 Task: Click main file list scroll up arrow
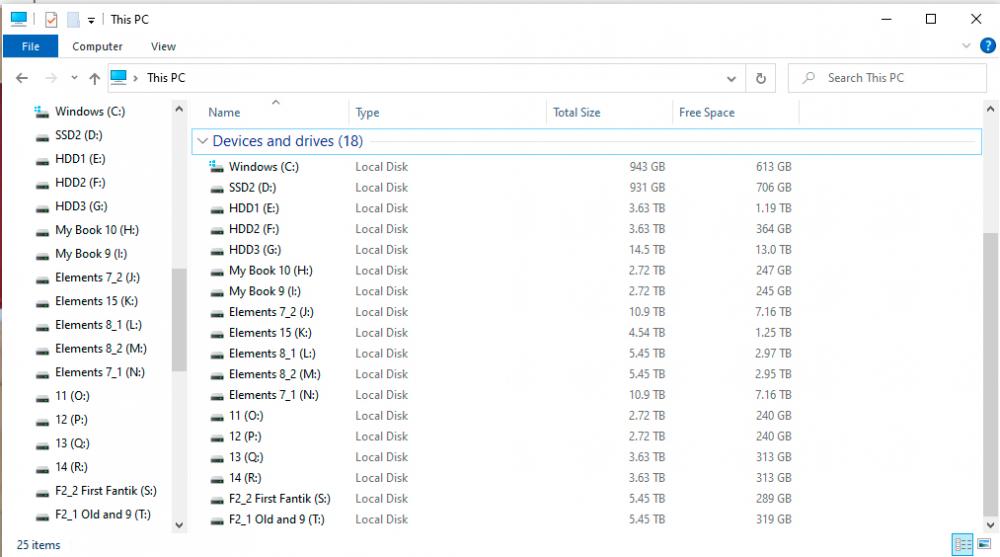click(990, 109)
